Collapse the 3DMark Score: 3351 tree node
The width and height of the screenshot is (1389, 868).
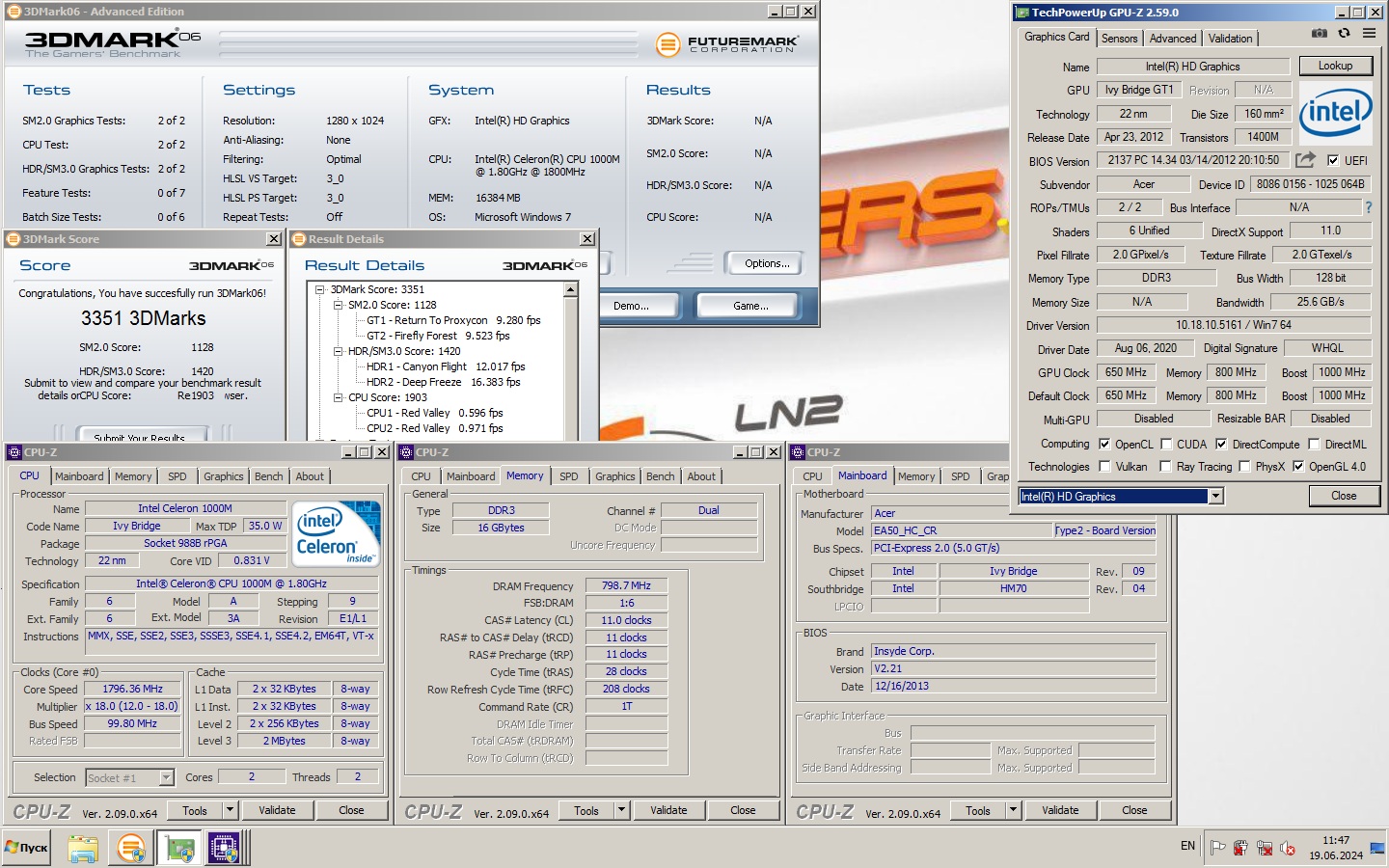pos(321,289)
